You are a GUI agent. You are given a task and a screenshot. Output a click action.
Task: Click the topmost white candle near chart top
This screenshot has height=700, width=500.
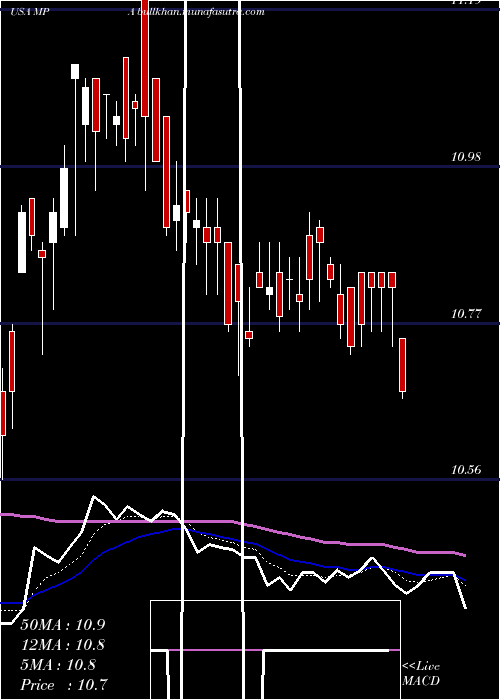(x=75, y=71)
